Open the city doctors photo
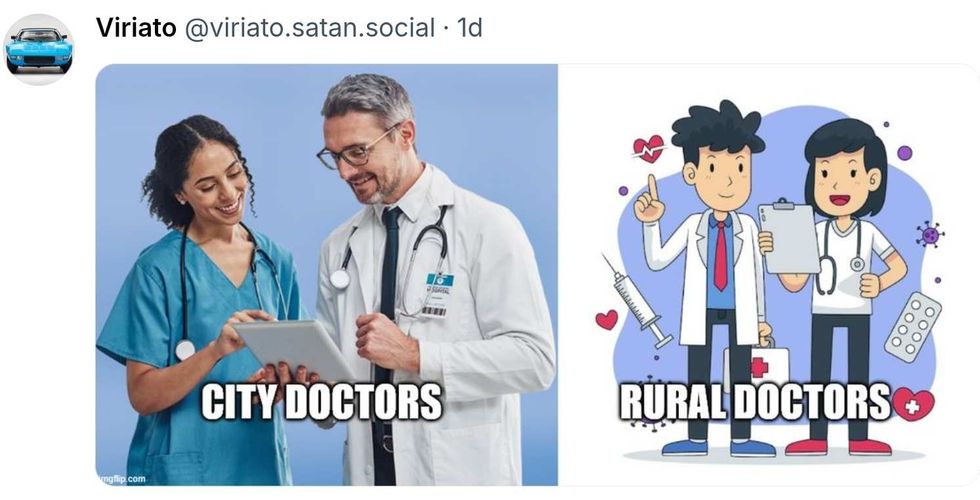The width and height of the screenshot is (980, 500). (x=326, y=274)
